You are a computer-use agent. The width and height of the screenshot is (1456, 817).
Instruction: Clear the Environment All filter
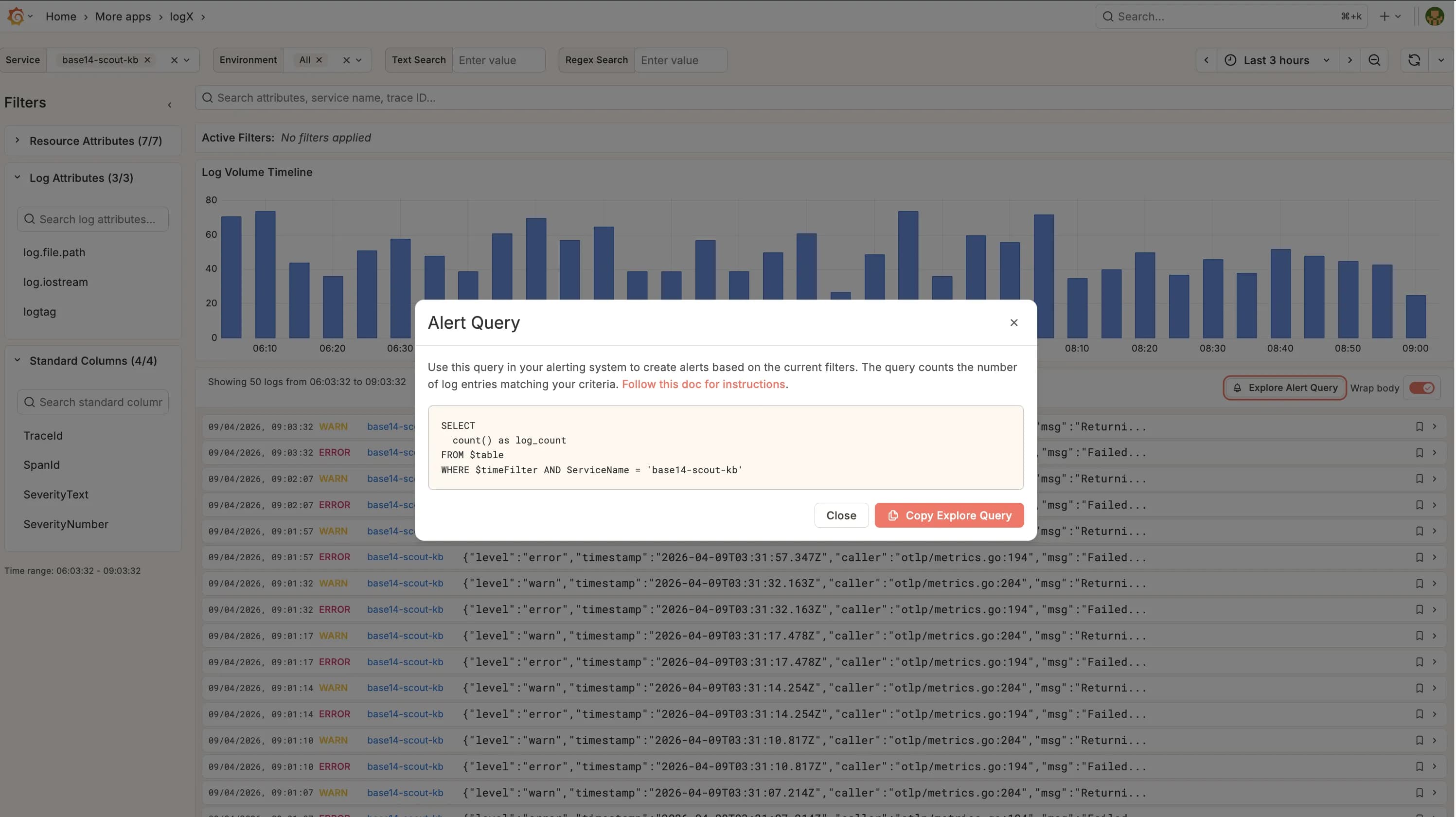pyautogui.click(x=320, y=59)
